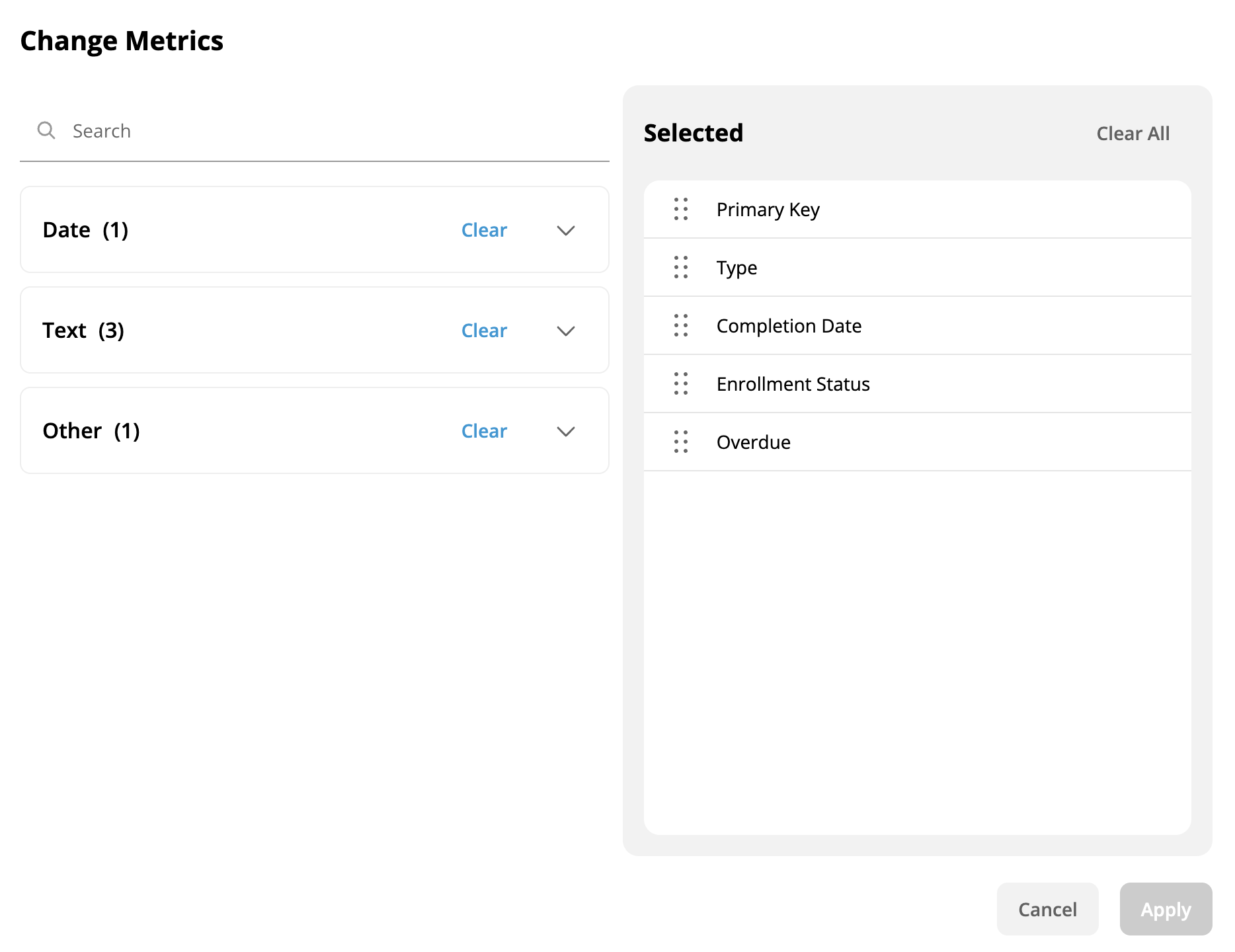Screen dimensions: 1235x952
Task: Select the Completion Date selected metric
Action: 788,326
